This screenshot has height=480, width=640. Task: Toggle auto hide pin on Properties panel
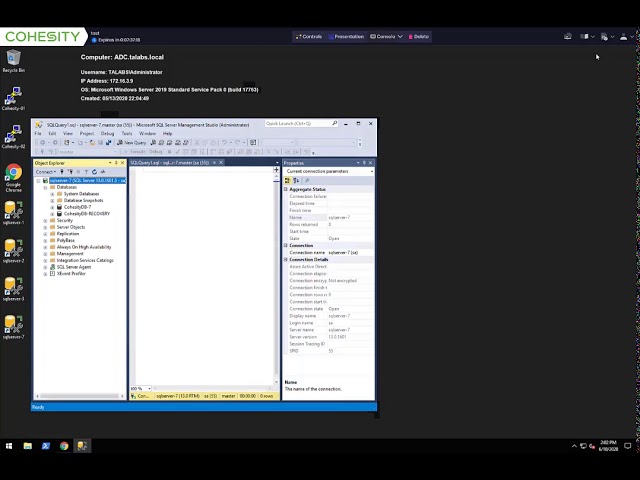364,163
